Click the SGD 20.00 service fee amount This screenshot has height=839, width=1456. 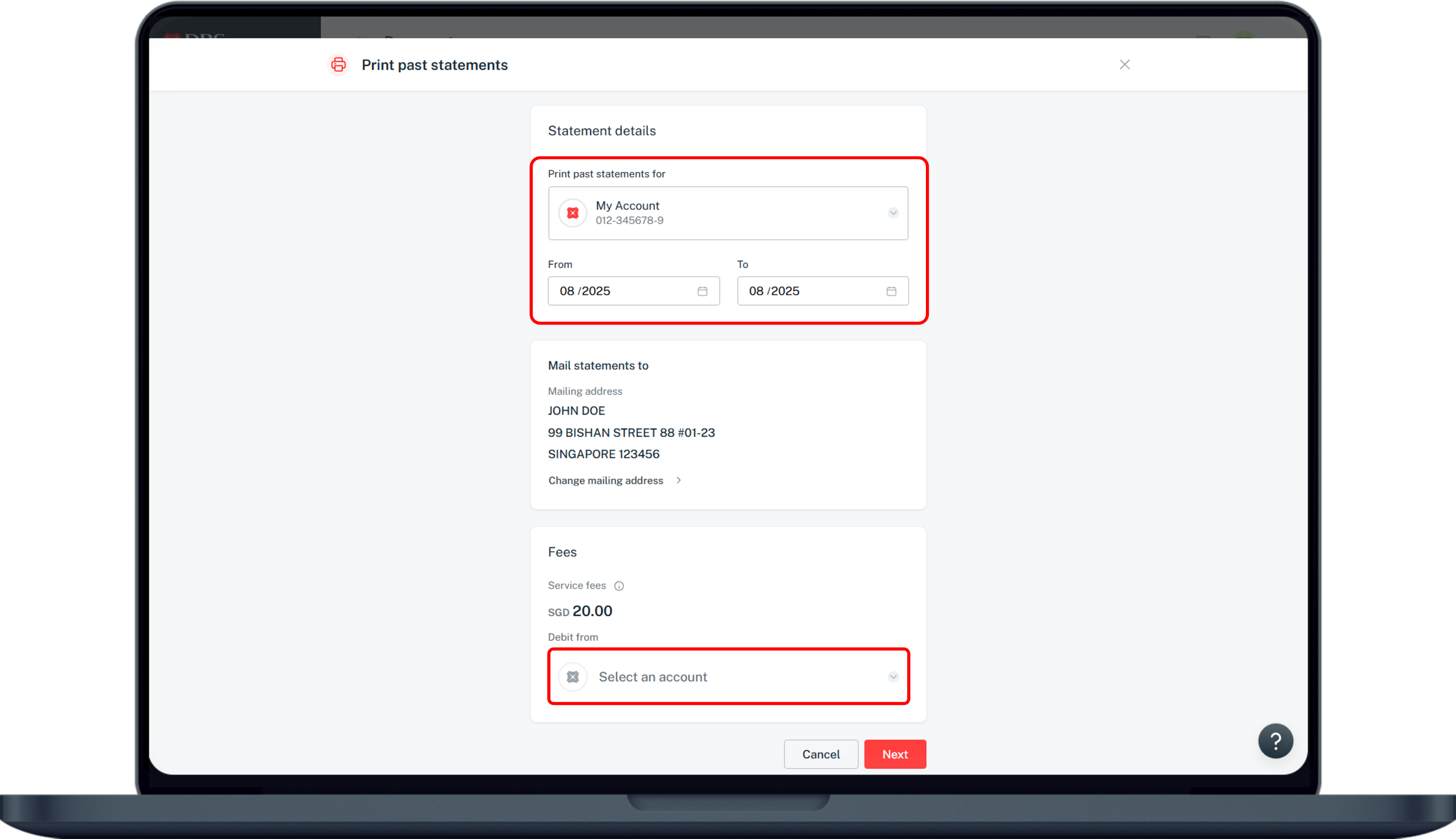tap(580, 611)
